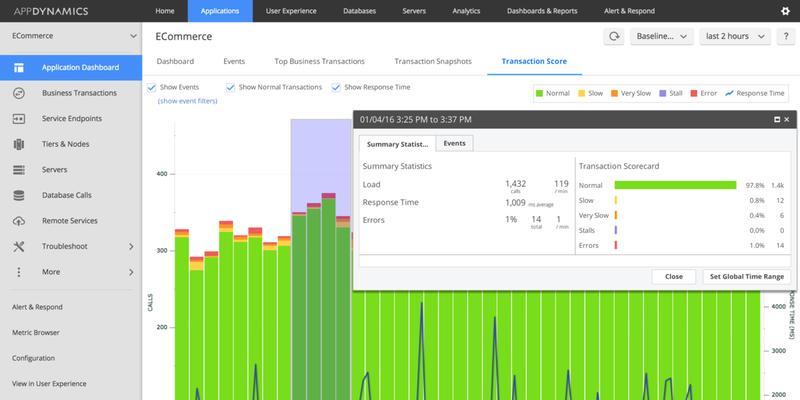Screen dimensions: 800x400
Task: Open the settings gear icon
Action: pyautogui.click(x=785, y=11)
